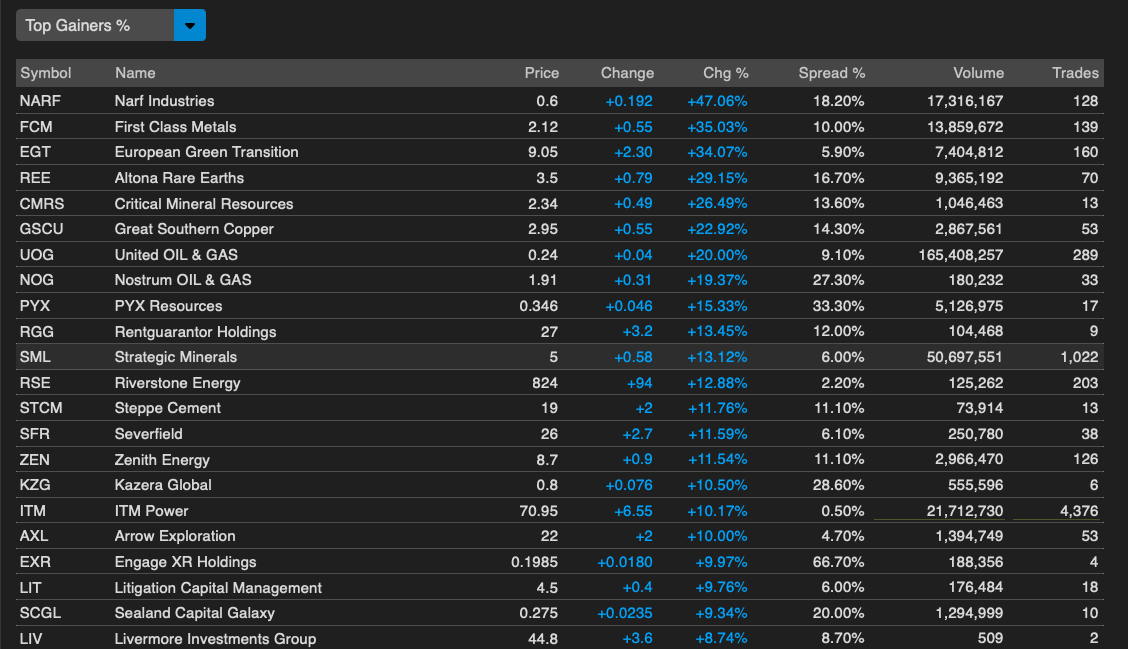Sort by the Volume column header
1128x649 pixels.
coord(978,73)
